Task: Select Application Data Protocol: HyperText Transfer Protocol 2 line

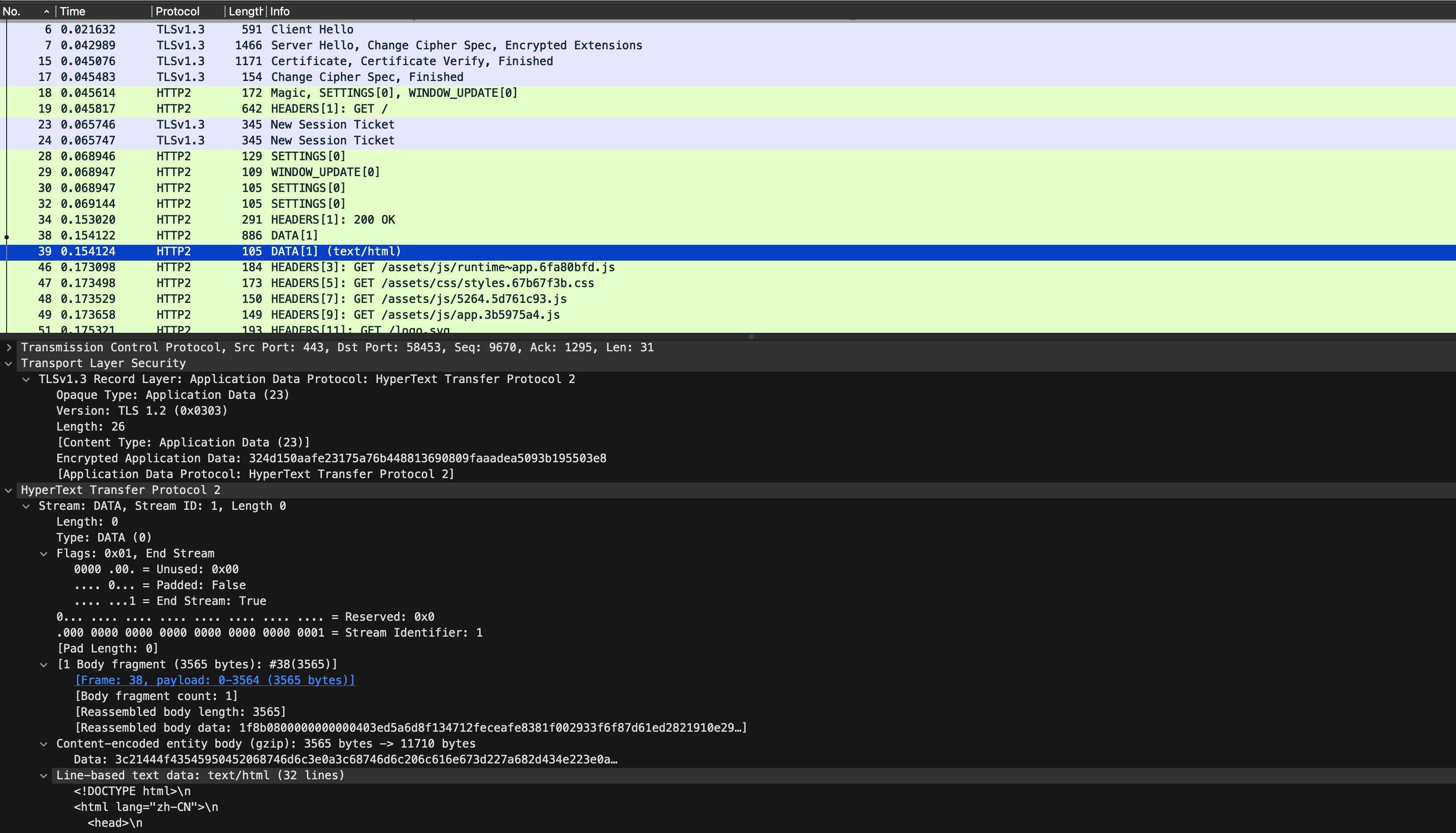Action: pos(255,474)
